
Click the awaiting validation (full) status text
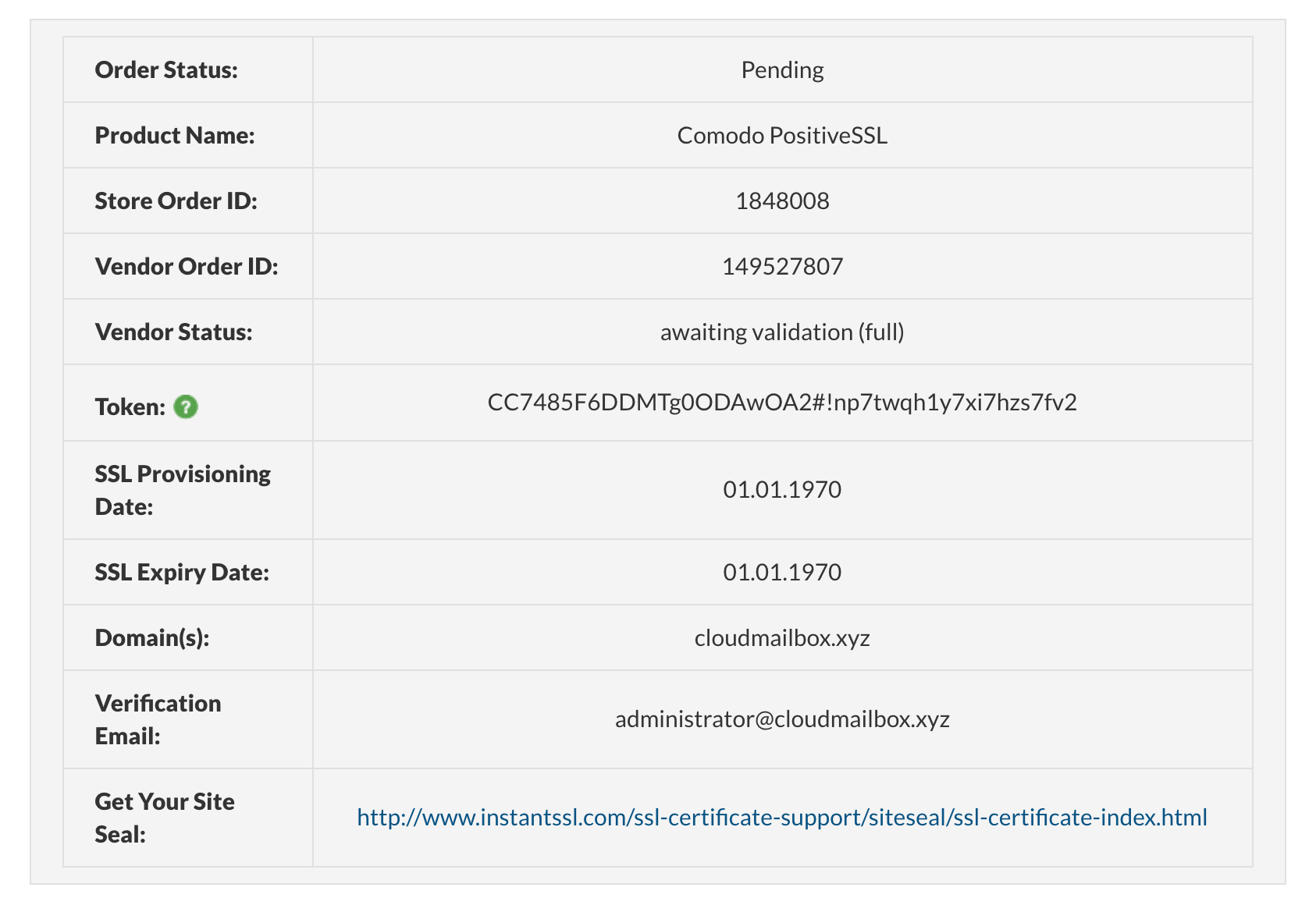click(782, 332)
